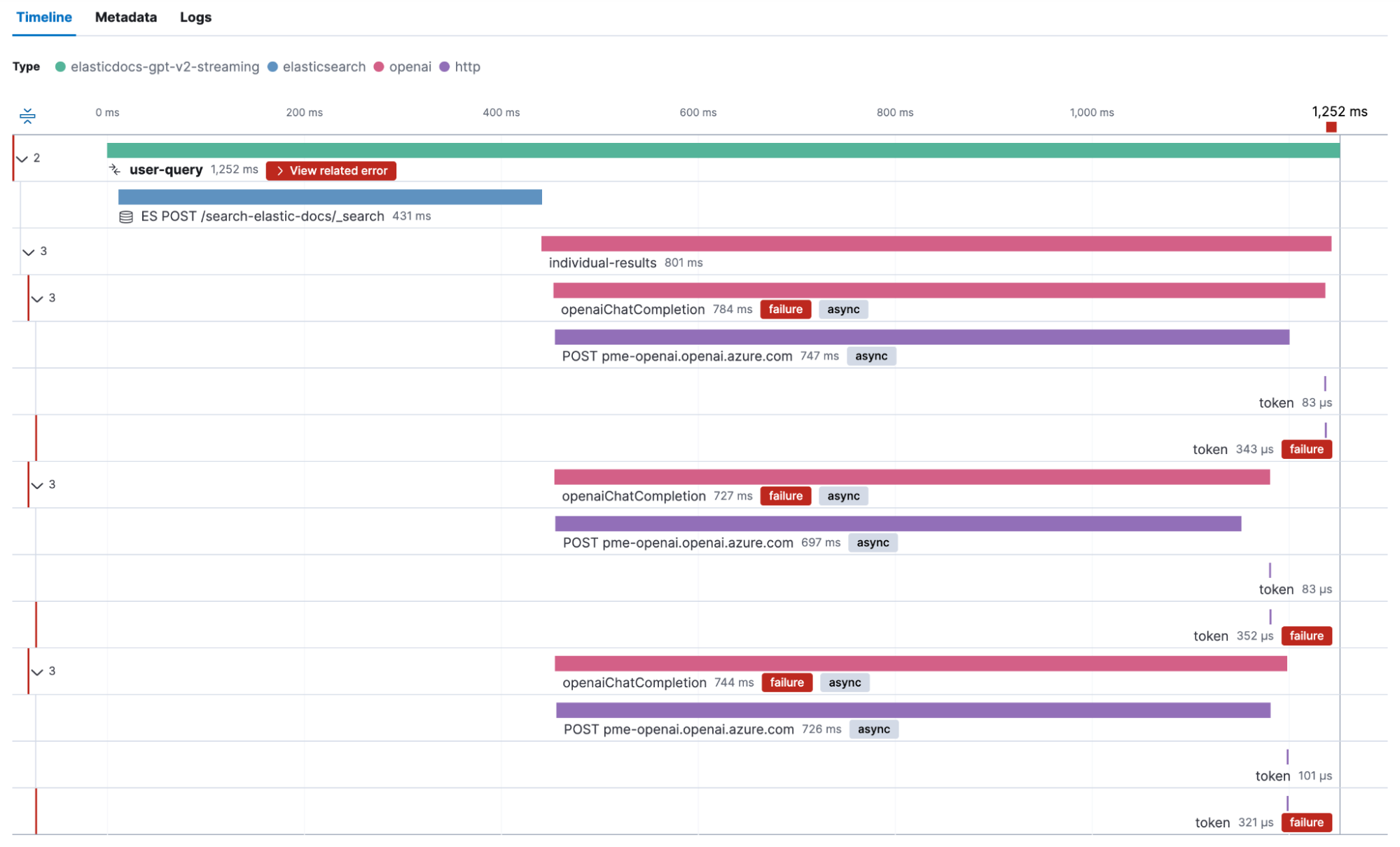The width and height of the screenshot is (1400, 847).
Task: Click the View related error button
Action: (x=331, y=170)
